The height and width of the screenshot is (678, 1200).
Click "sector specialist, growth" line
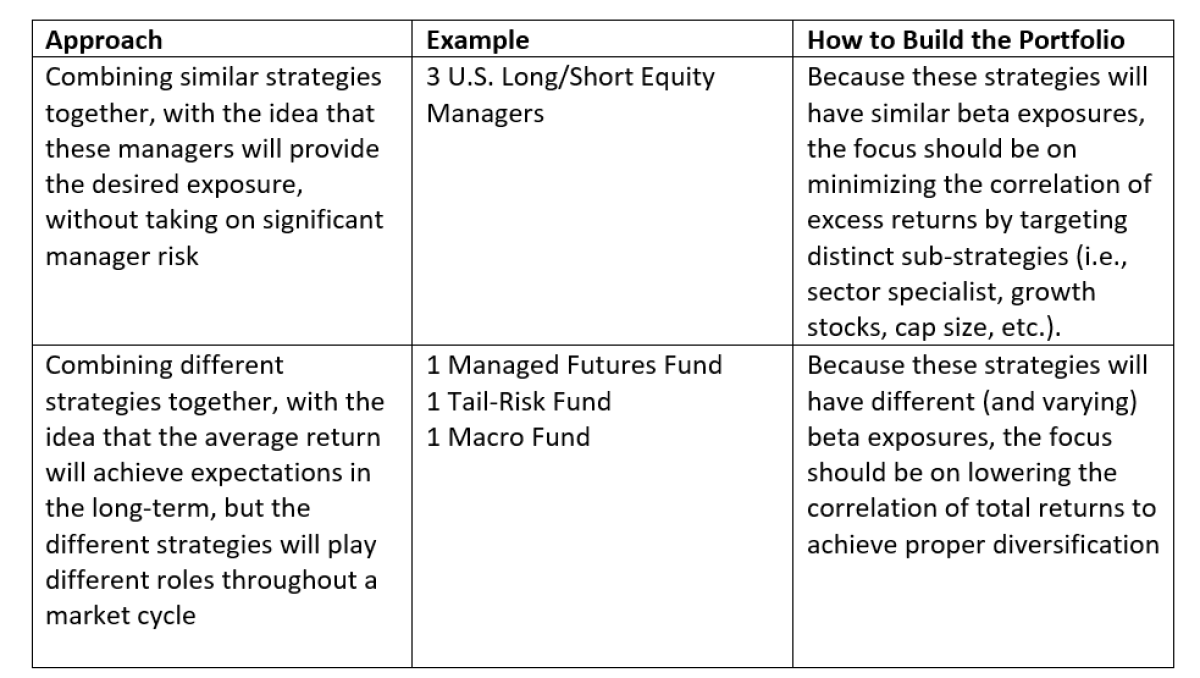pyautogui.click(x=951, y=292)
